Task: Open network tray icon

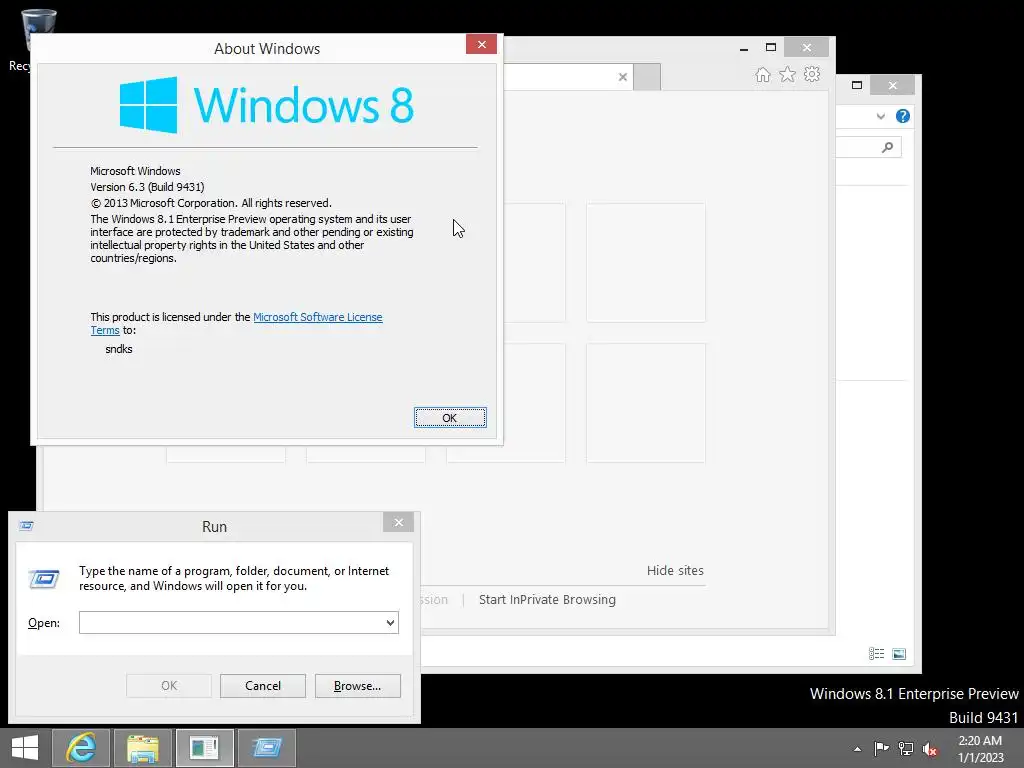Action: pos(906,748)
